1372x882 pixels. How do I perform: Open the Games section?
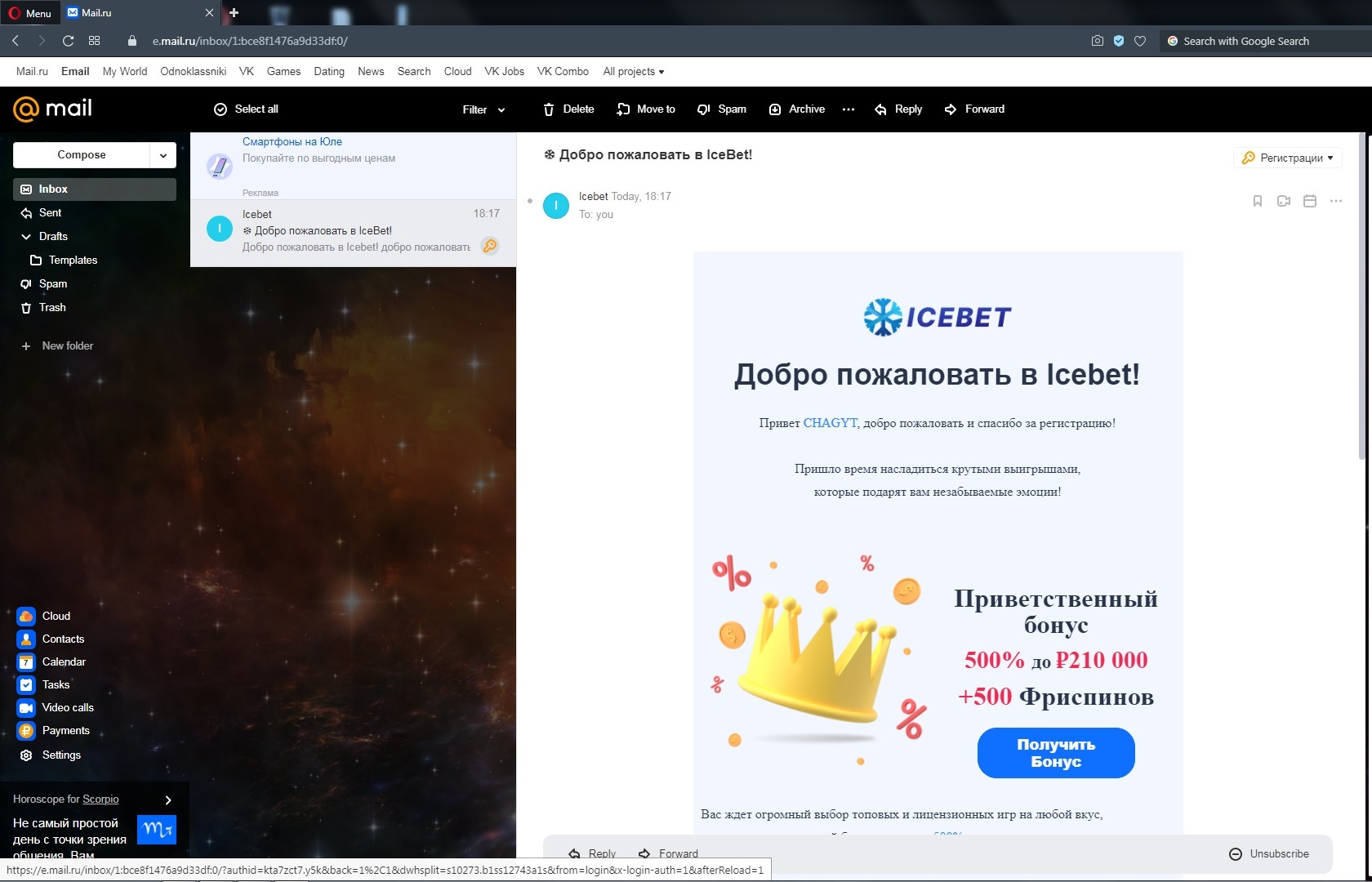[x=283, y=72]
